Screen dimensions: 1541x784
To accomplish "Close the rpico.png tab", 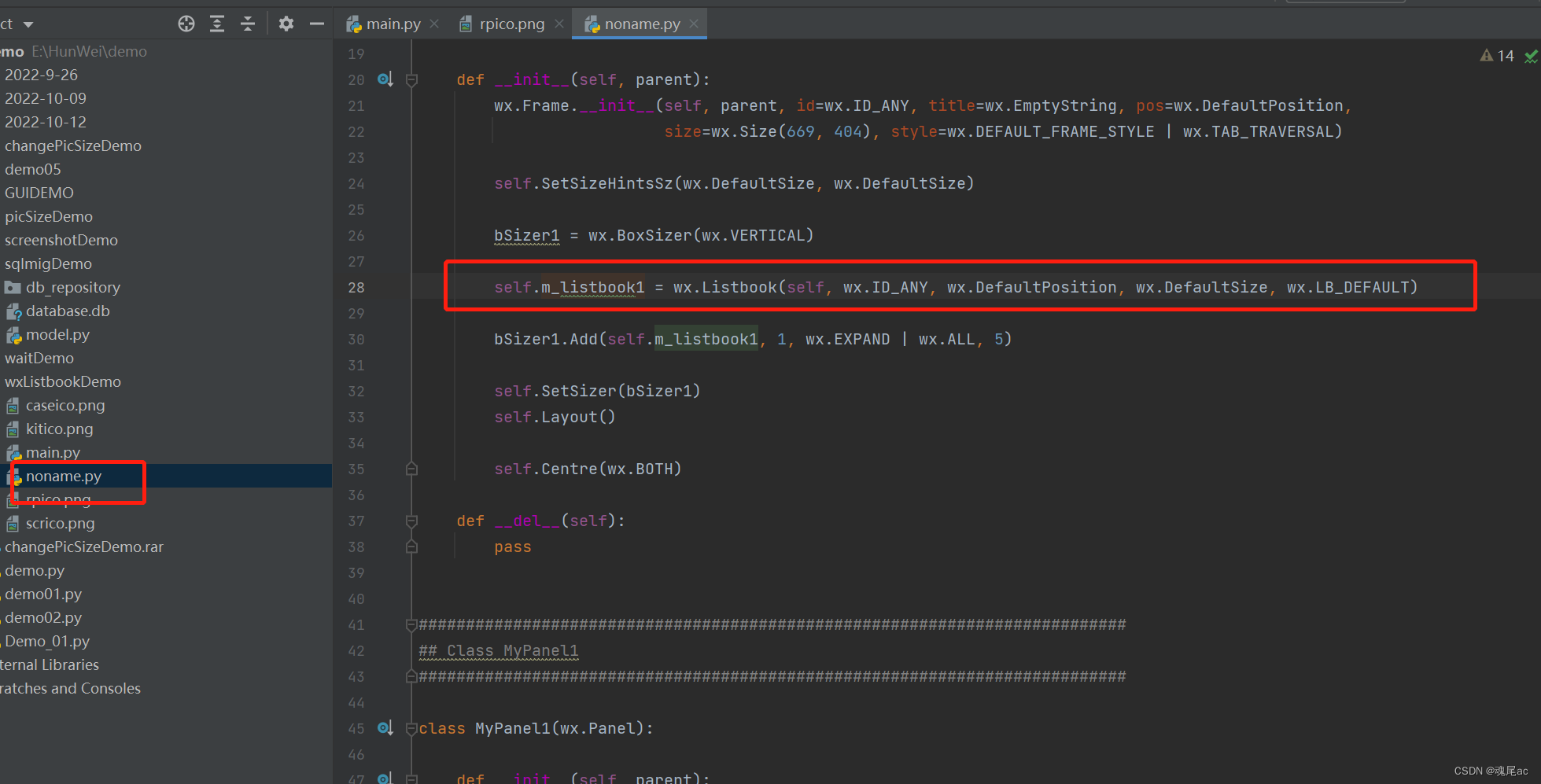I will tap(559, 24).
